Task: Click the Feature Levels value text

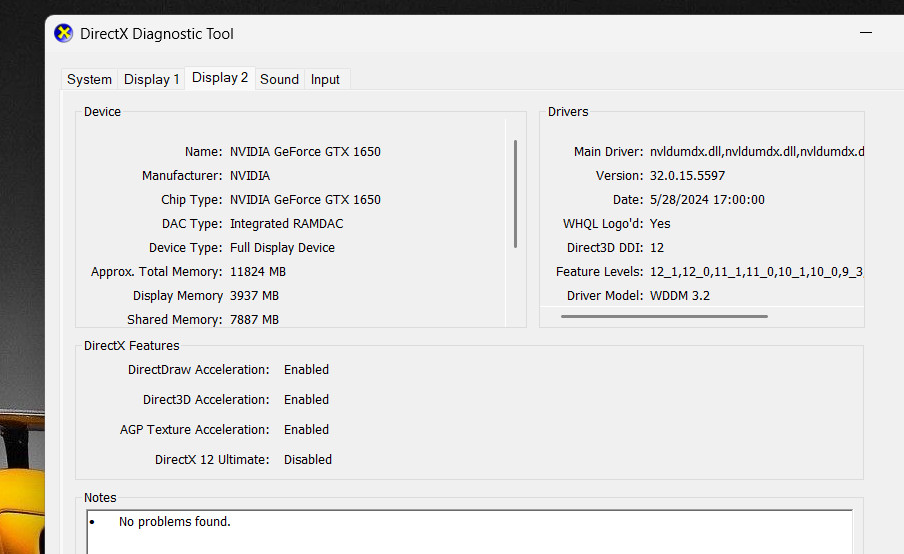Action: [756, 272]
